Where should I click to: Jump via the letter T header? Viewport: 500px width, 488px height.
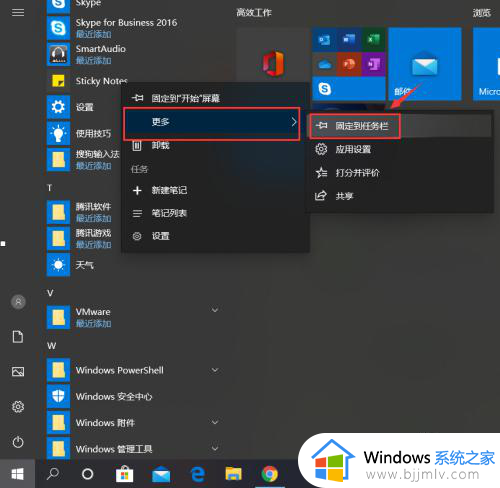pyautogui.click(x=50, y=188)
